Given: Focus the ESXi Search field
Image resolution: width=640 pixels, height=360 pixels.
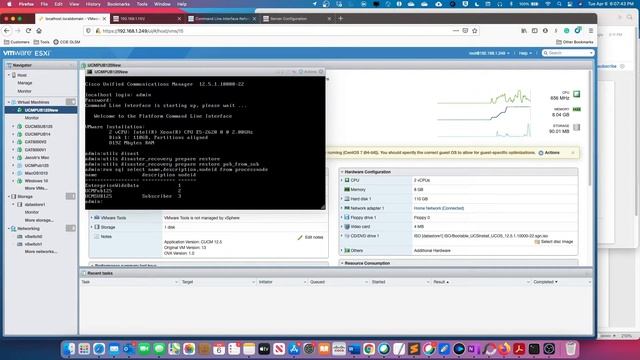Looking at the screenshot, I should tap(568, 53).
